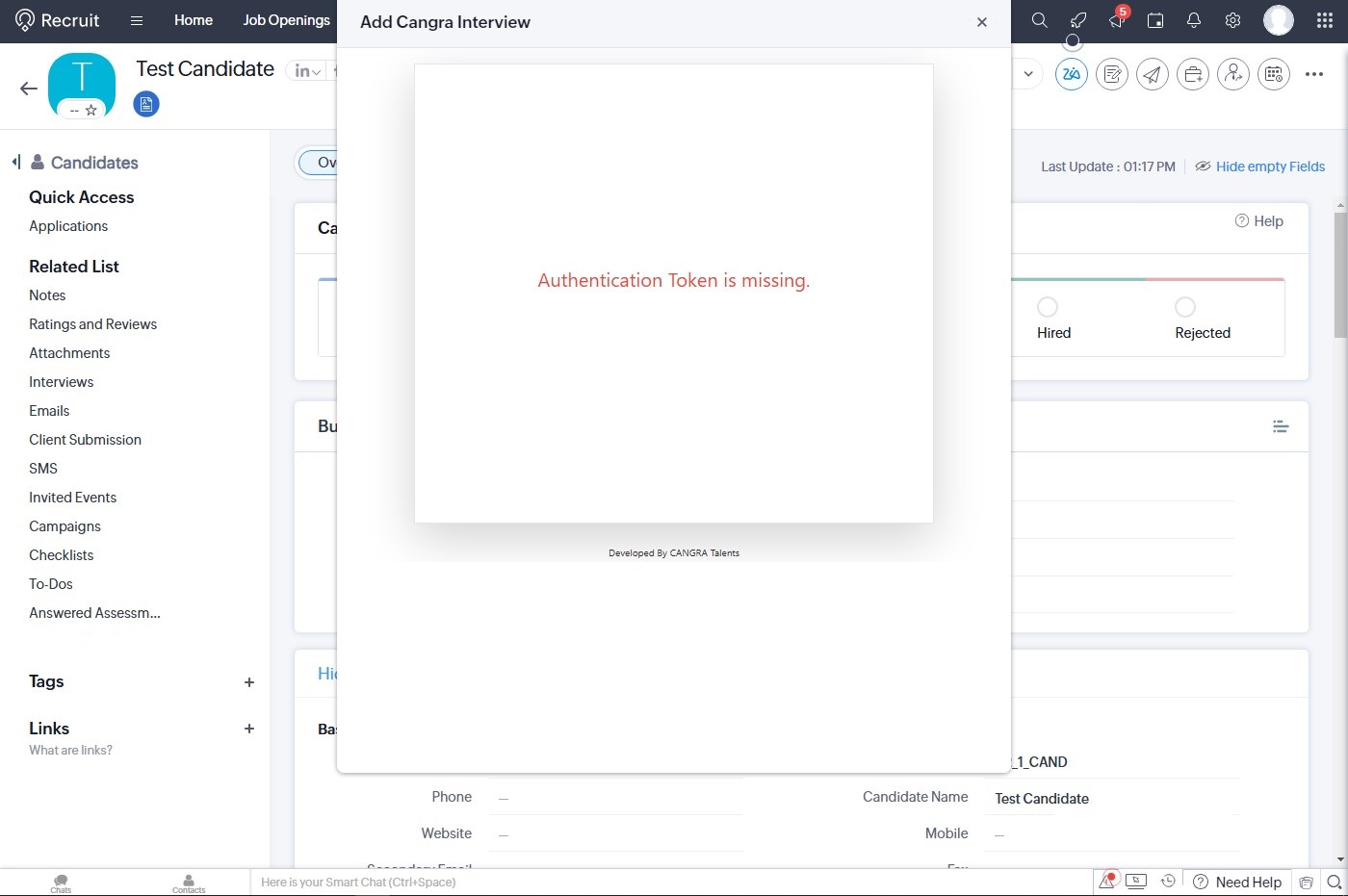Open Chats in the bottom bar
The height and width of the screenshot is (896, 1348).
(61, 883)
